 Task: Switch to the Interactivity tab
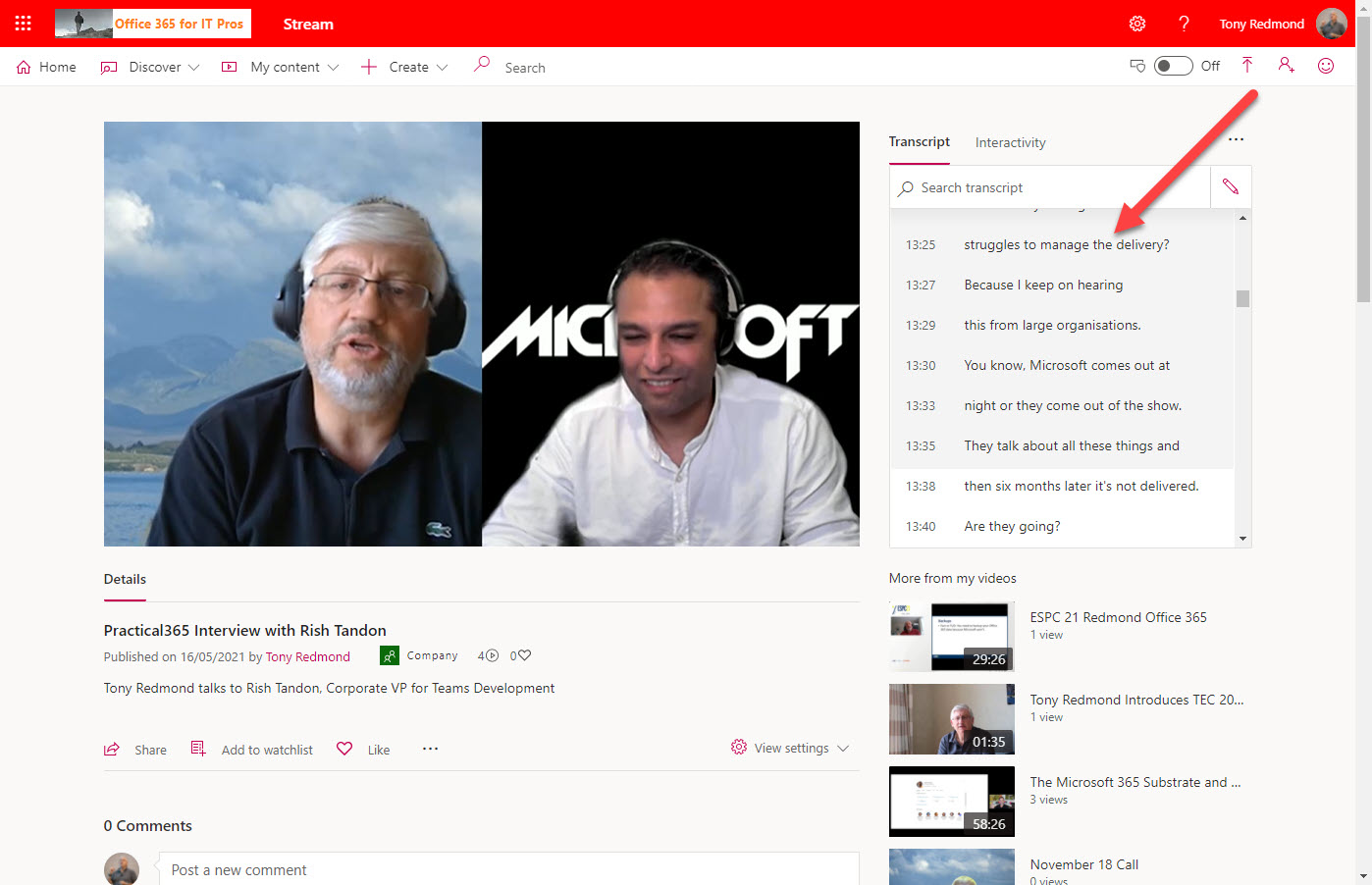pyautogui.click(x=1011, y=142)
